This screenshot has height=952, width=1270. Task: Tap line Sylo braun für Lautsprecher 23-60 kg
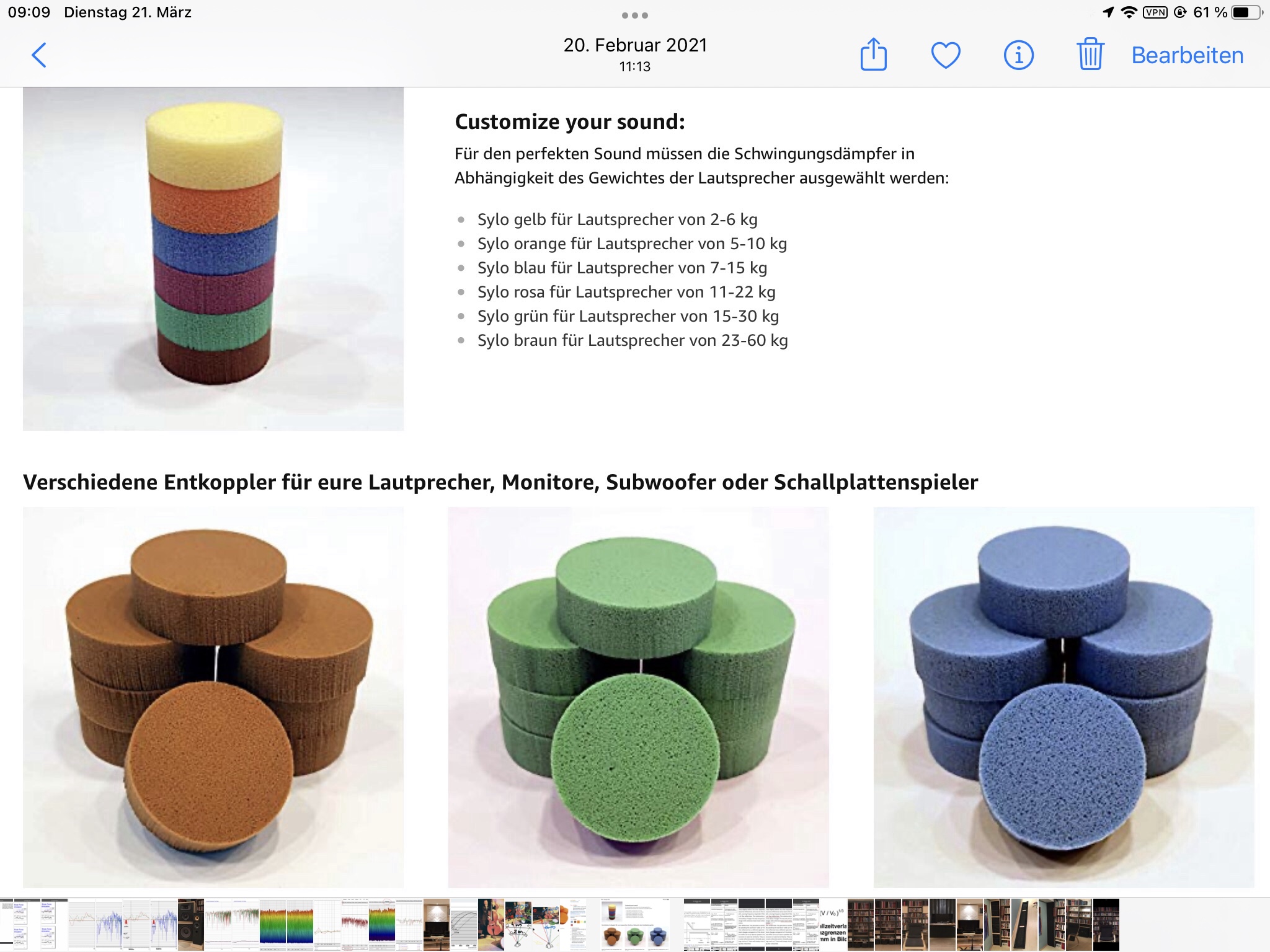[x=633, y=340]
